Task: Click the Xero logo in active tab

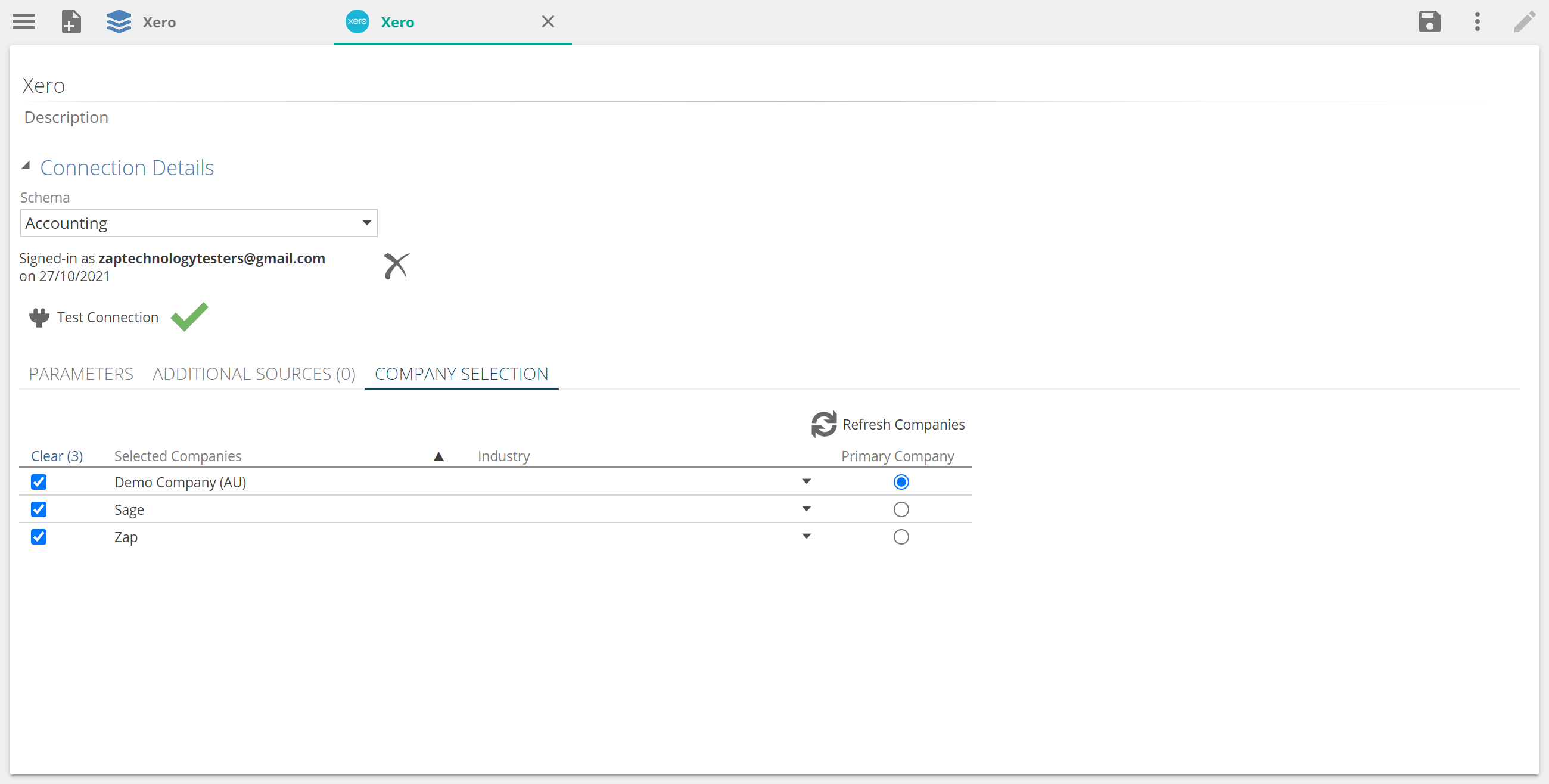Action: pyautogui.click(x=357, y=21)
